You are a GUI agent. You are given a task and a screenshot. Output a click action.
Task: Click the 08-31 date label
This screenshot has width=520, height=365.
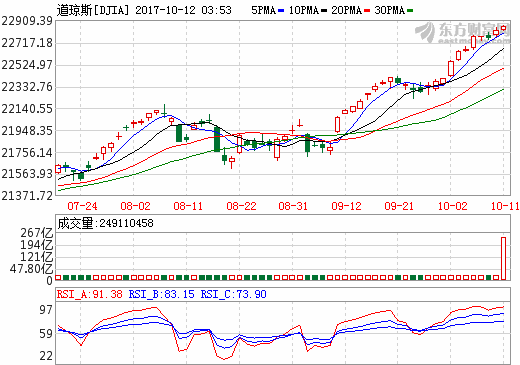pyautogui.click(x=293, y=206)
